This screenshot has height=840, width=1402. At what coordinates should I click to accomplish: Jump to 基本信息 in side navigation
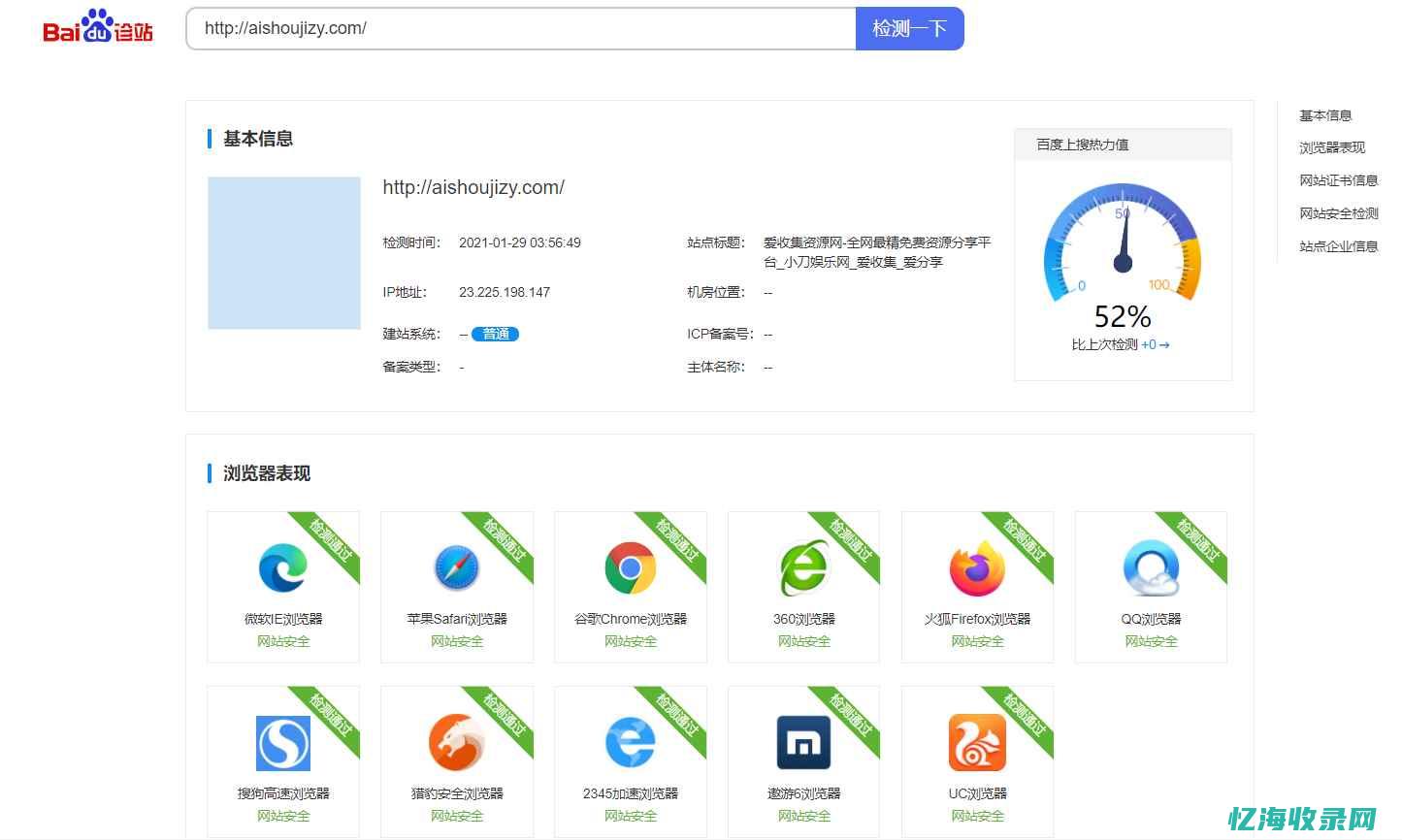[x=1325, y=115]
